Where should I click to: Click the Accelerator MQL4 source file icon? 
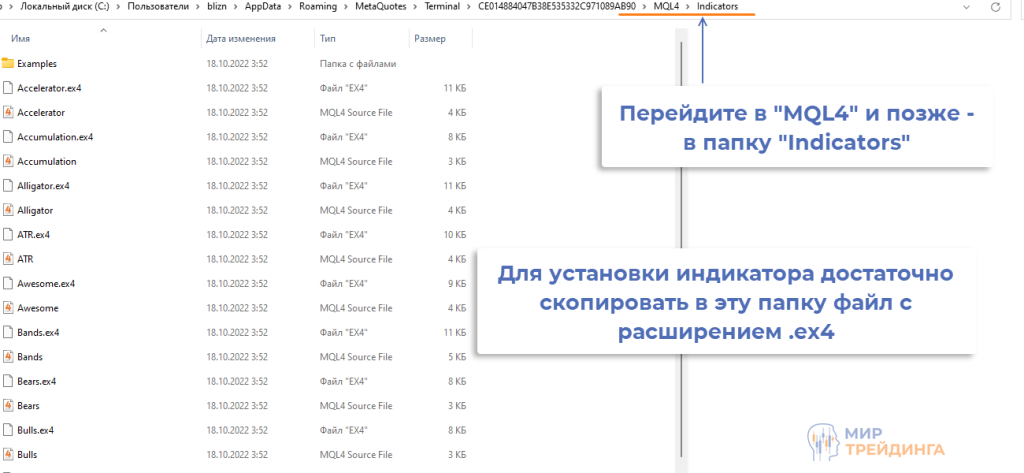click(8, 113)
